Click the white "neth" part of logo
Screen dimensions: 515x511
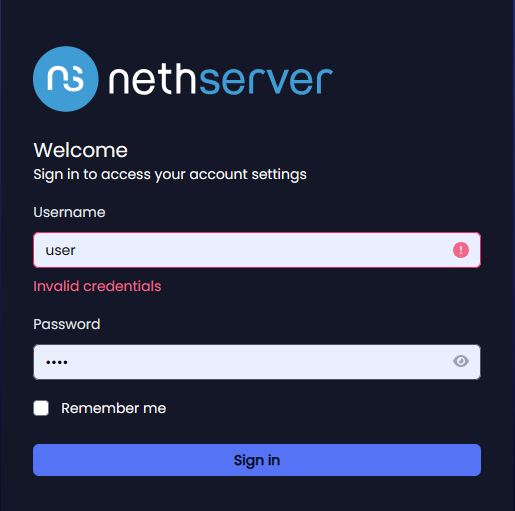(x=153, y=79)
